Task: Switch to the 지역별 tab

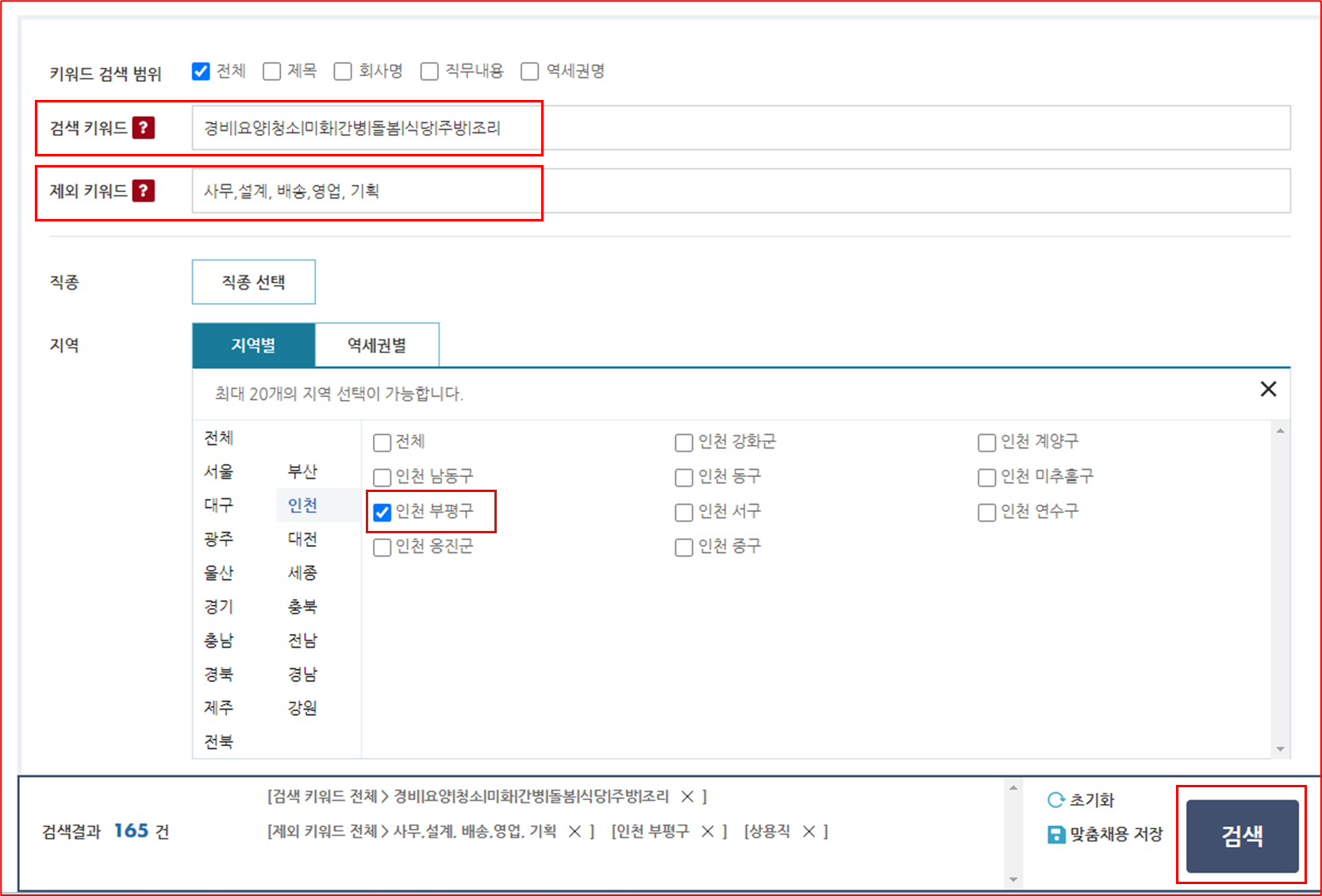Action: point(254,345)
